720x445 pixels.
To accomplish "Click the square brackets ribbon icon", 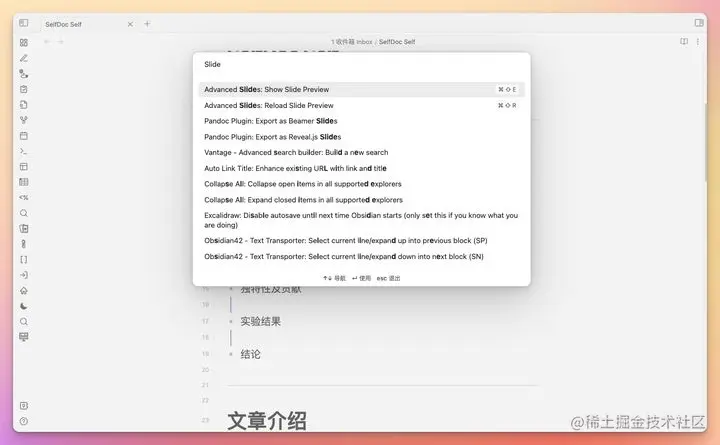I will (x=24, y=259).
